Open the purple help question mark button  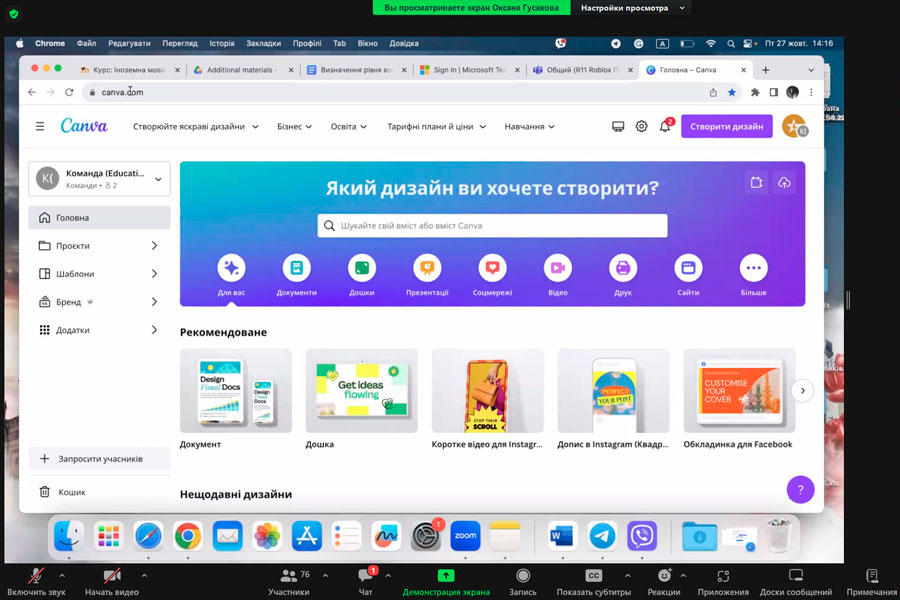click(800, 490)
